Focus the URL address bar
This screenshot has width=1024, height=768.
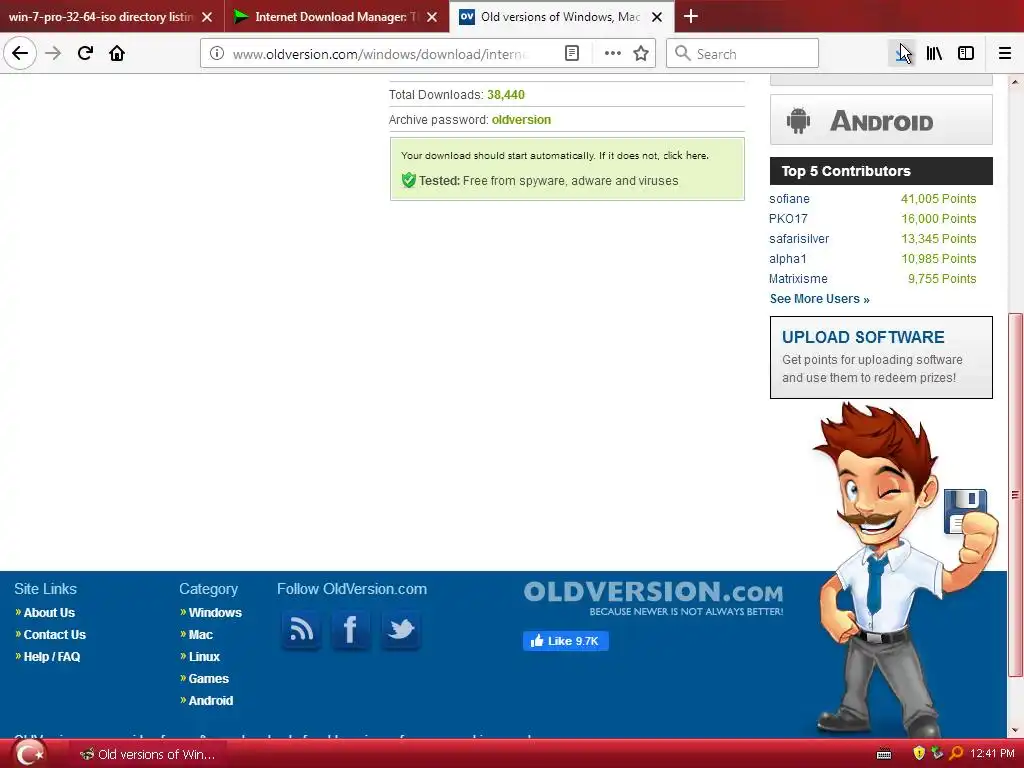[x=379, y=54]
